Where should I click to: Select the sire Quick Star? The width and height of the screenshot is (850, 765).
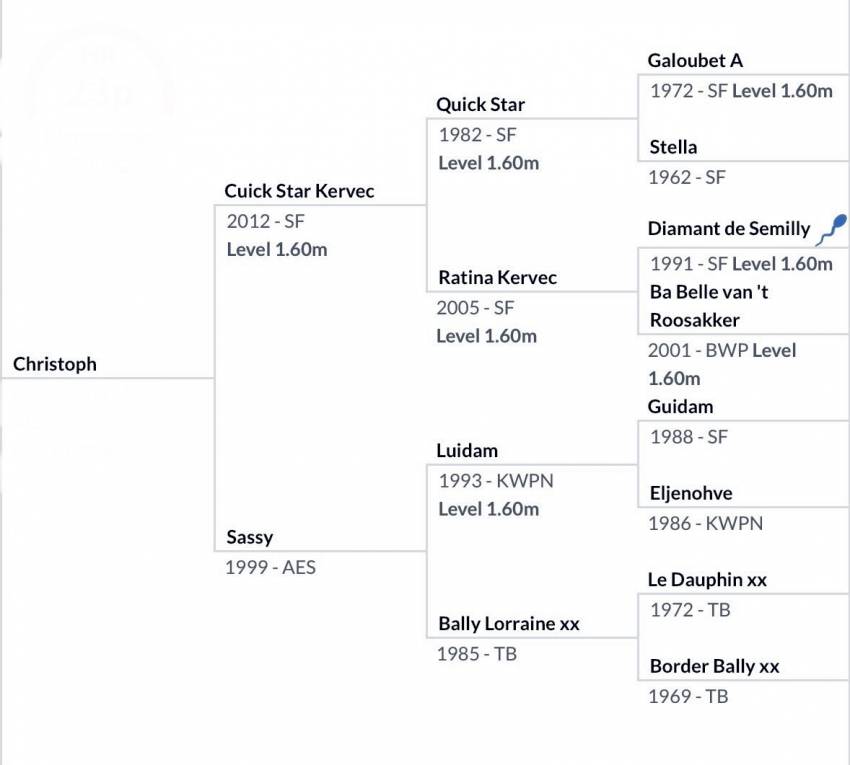480,104
